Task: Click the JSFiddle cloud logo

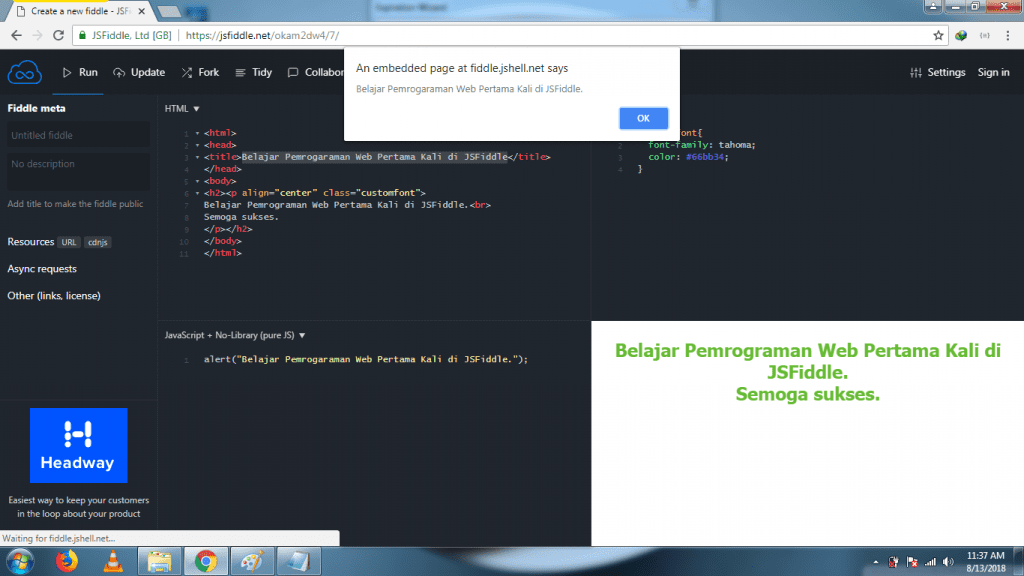Action: (23, 72)
